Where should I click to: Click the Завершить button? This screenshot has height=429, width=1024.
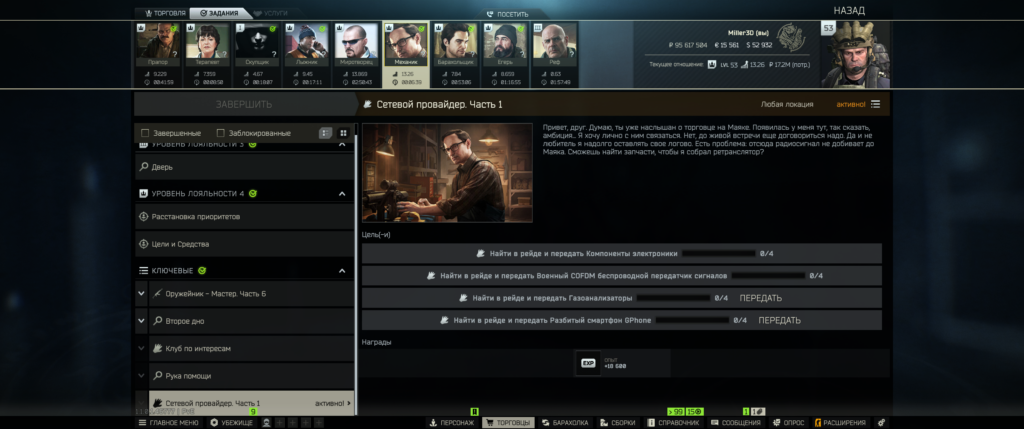(x=244, y=104)
